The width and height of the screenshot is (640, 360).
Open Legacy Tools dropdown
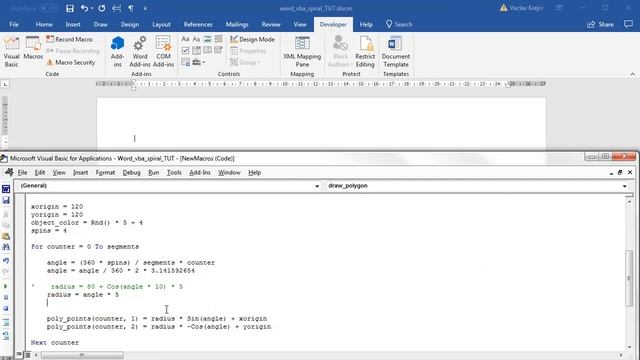[x=198, y=62]
